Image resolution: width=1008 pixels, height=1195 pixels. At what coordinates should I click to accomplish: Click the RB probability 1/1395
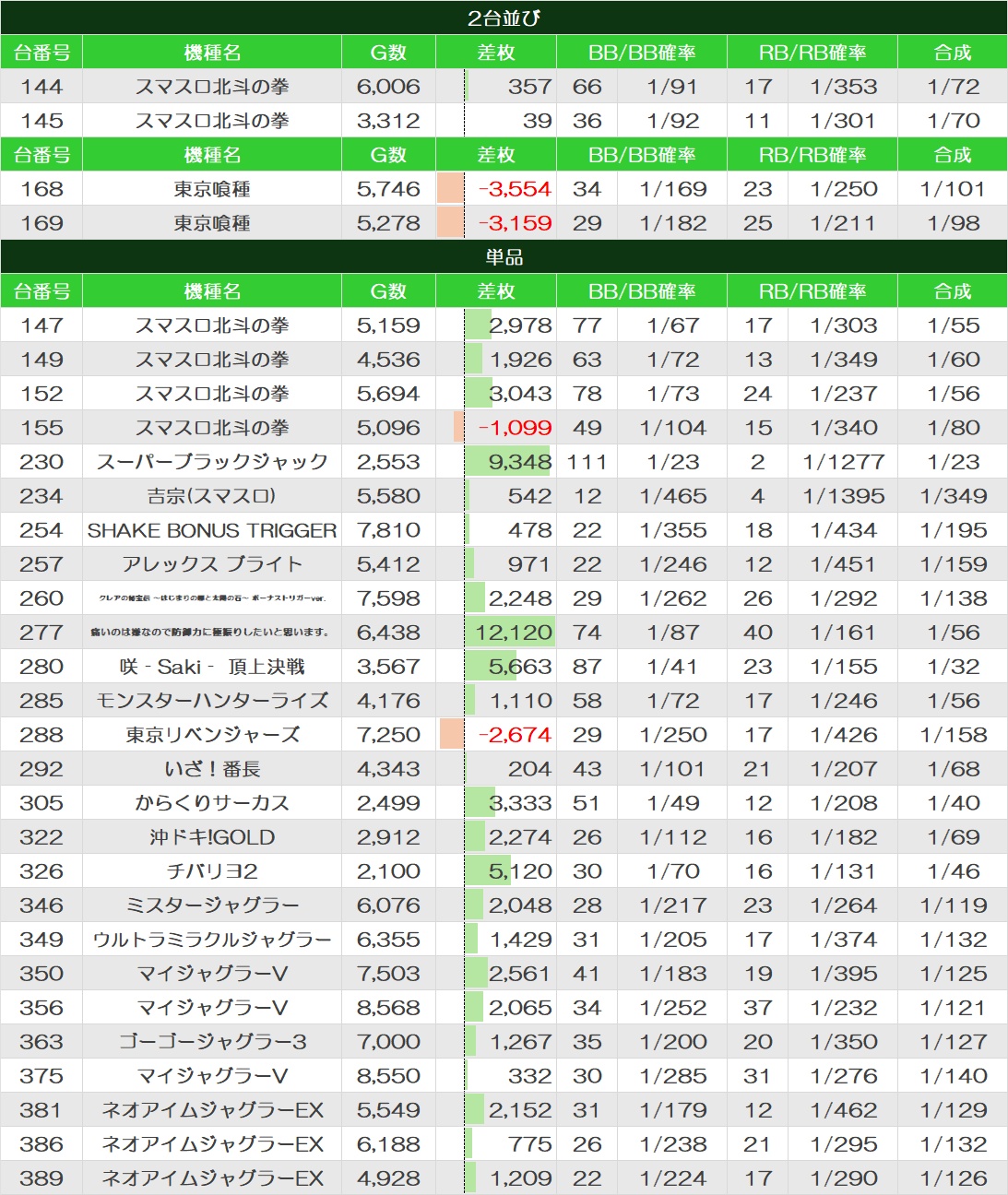point(843,496)
